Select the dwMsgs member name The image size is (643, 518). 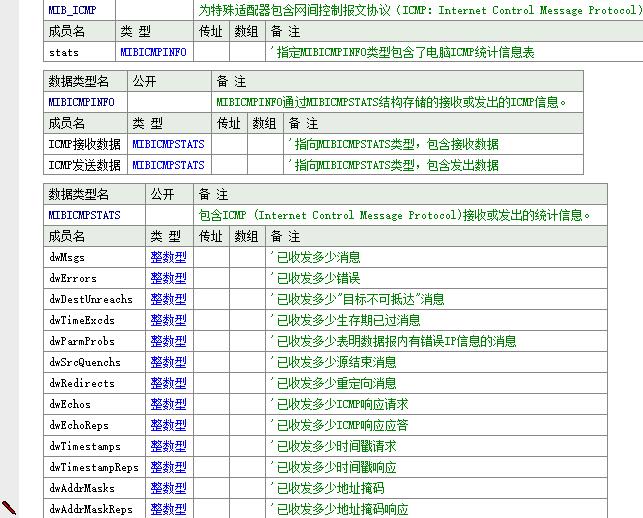(x=67, y=258)
